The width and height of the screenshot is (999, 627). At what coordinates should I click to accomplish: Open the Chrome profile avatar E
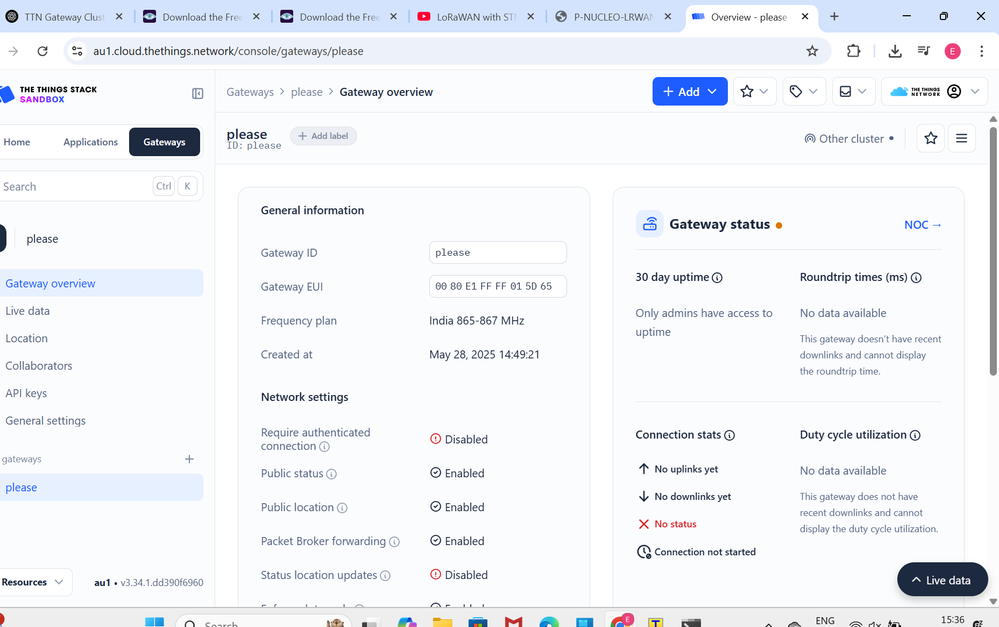952,51
